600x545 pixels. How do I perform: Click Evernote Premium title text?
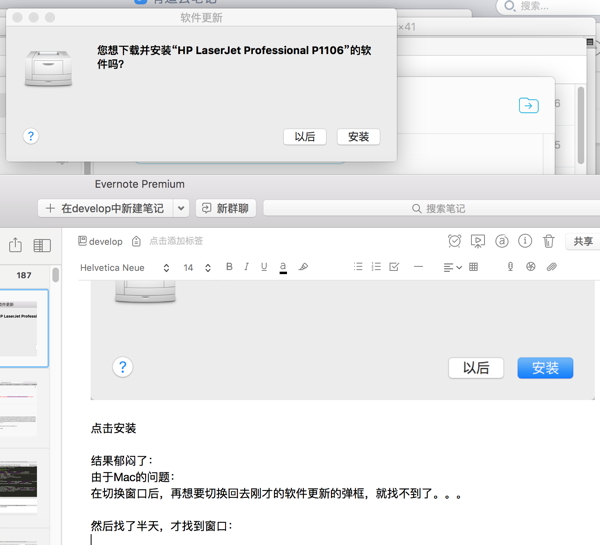click(x=140, y=184)
